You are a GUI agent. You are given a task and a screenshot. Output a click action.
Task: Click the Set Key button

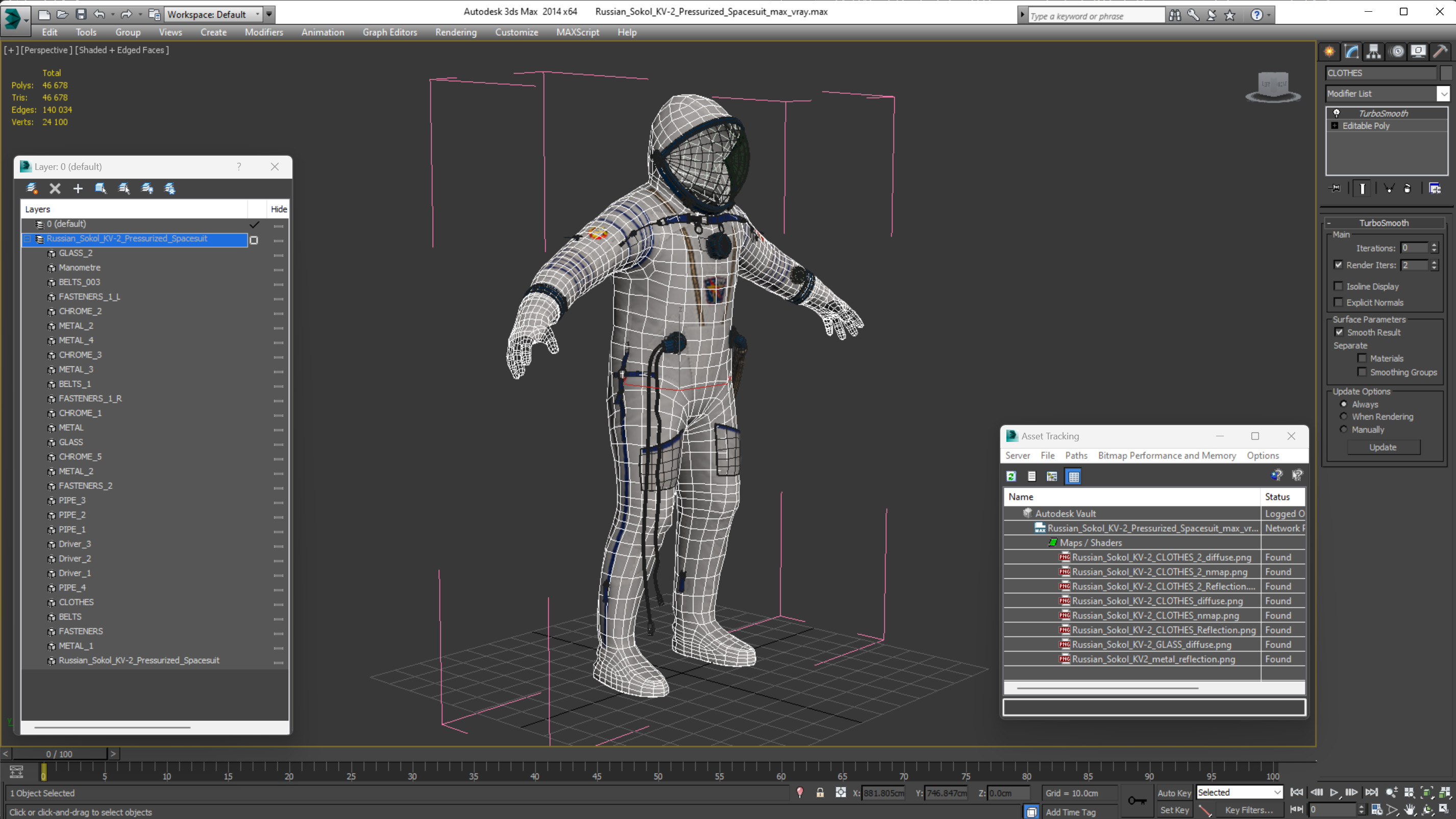click(1174, 810)
